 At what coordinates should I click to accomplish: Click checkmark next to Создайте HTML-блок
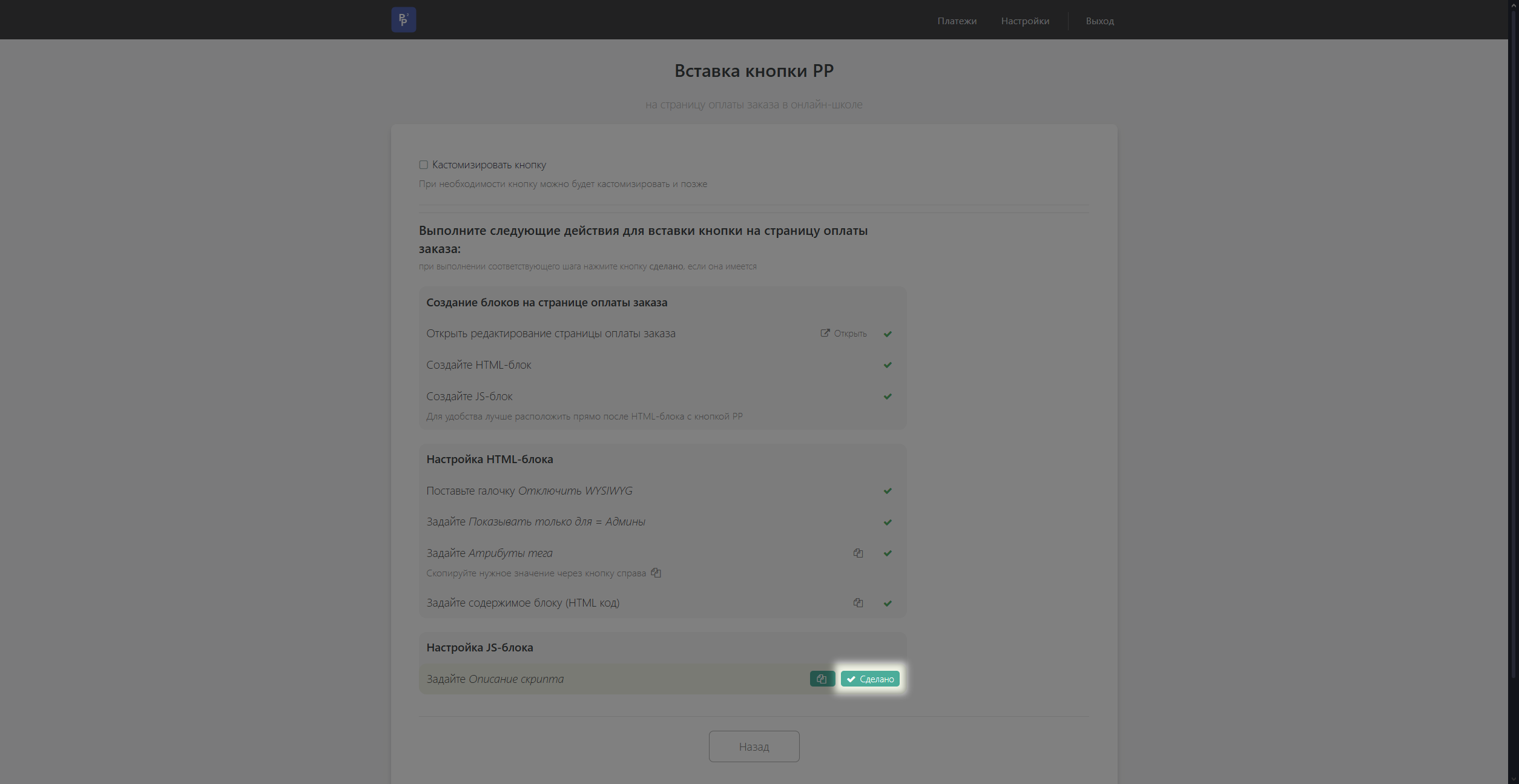[x=888, y=365]
